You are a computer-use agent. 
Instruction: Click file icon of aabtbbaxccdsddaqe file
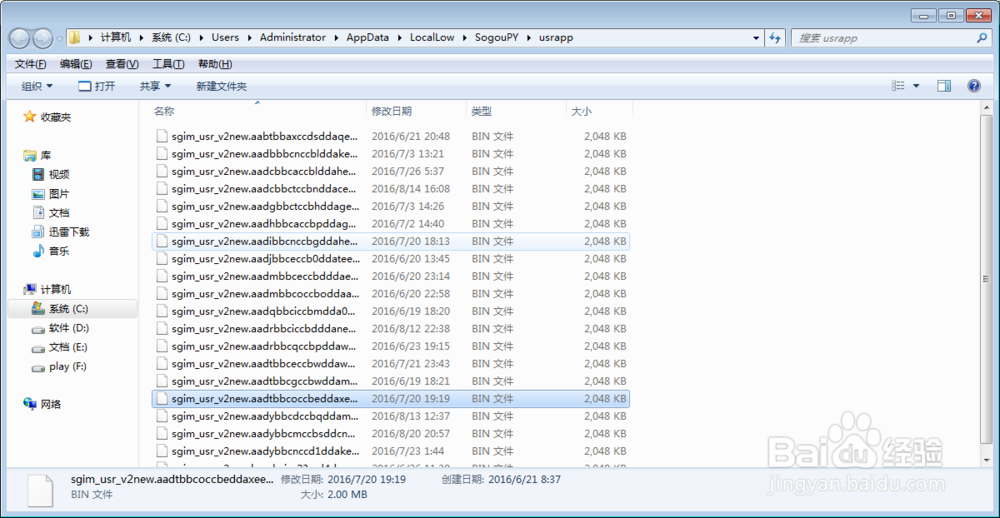pyautogui.click(x=161, y=136)
